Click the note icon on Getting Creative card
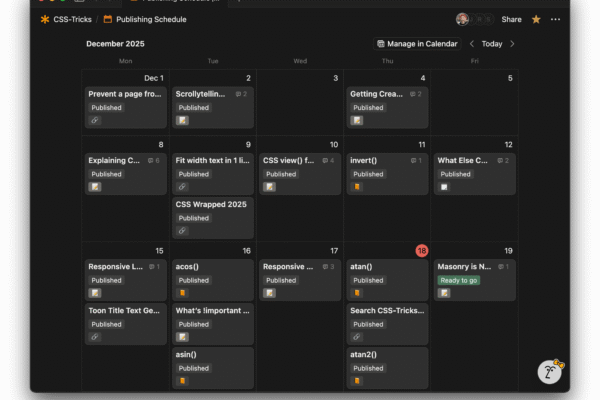 click(x=357, y=120)
